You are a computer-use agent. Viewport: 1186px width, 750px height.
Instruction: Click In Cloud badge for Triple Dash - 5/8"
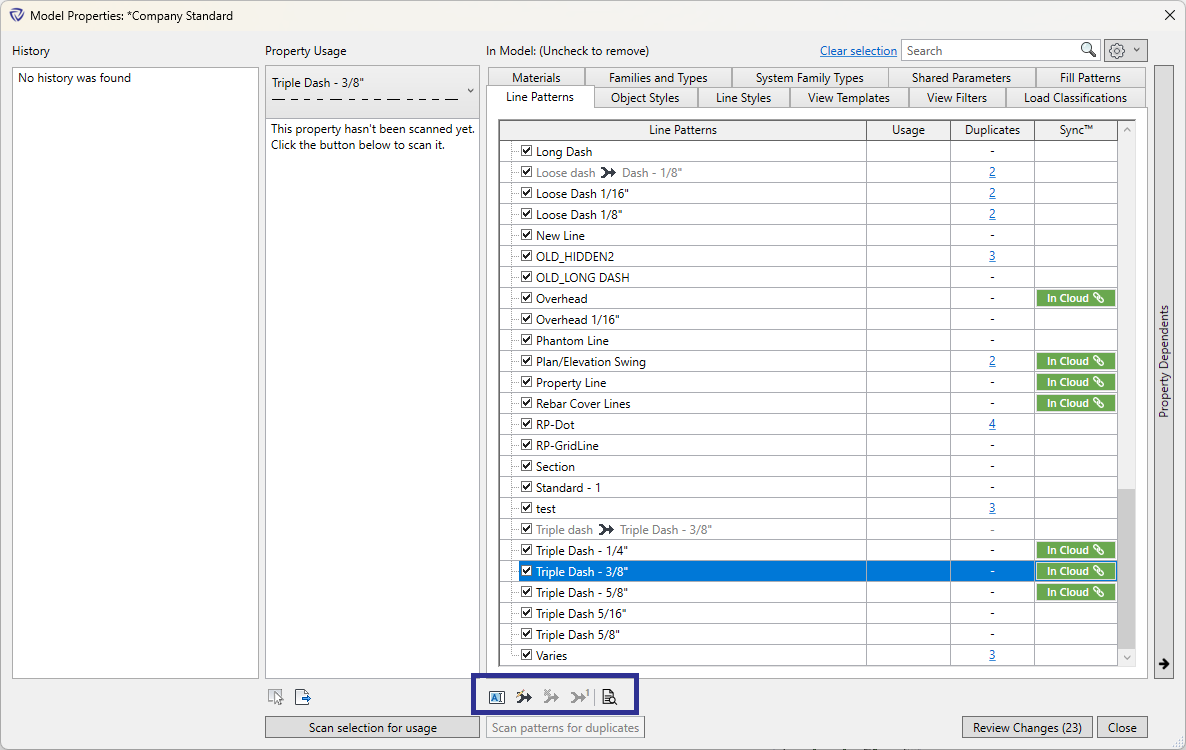1075,593
